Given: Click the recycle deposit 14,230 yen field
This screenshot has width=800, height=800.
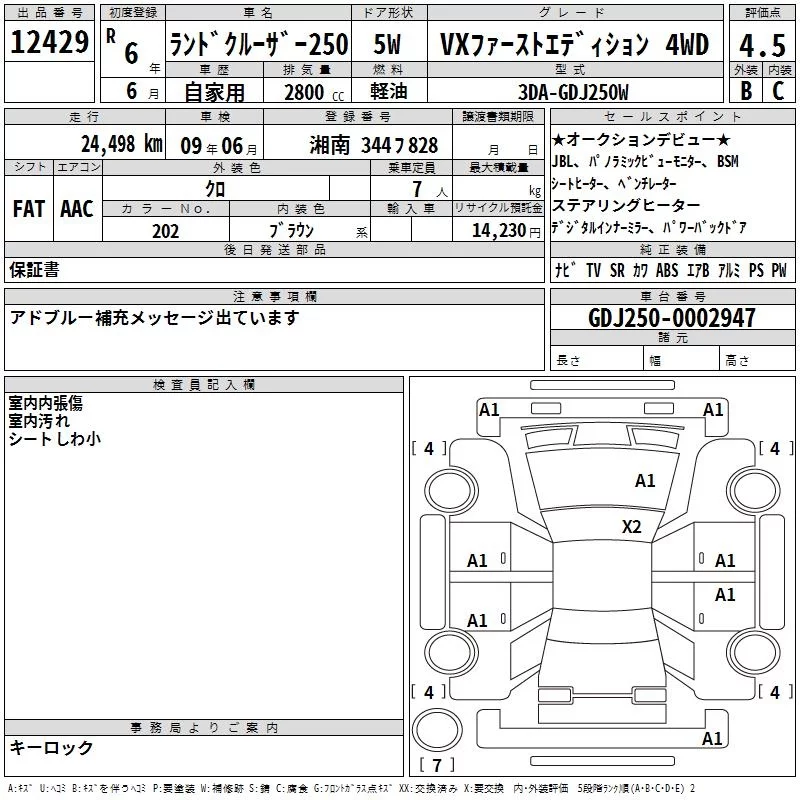Looking at the screenshot, I should [x=498, y=230].
